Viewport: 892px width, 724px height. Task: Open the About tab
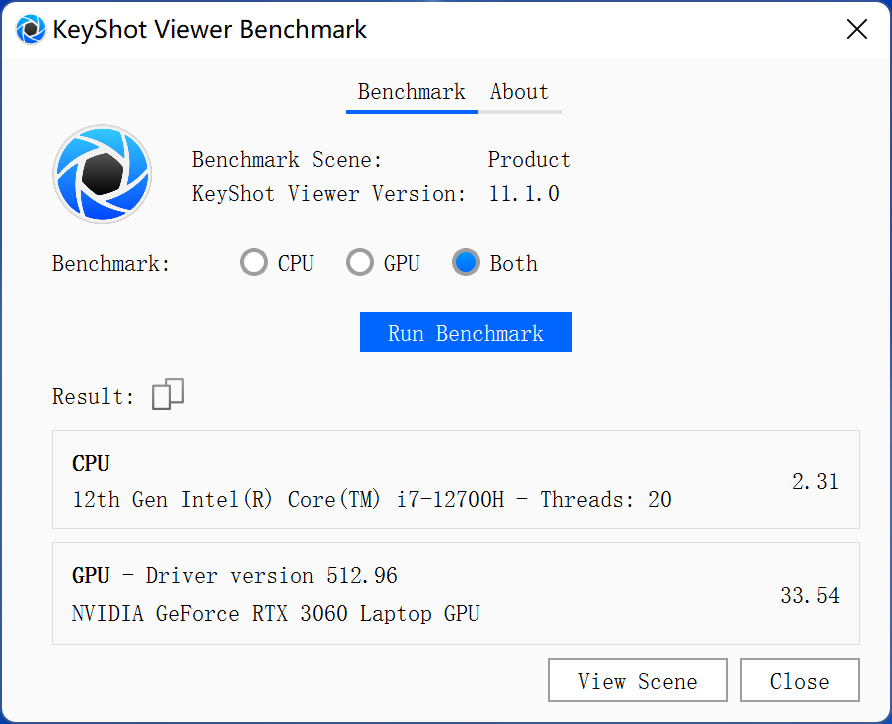(x=519, y=93)
